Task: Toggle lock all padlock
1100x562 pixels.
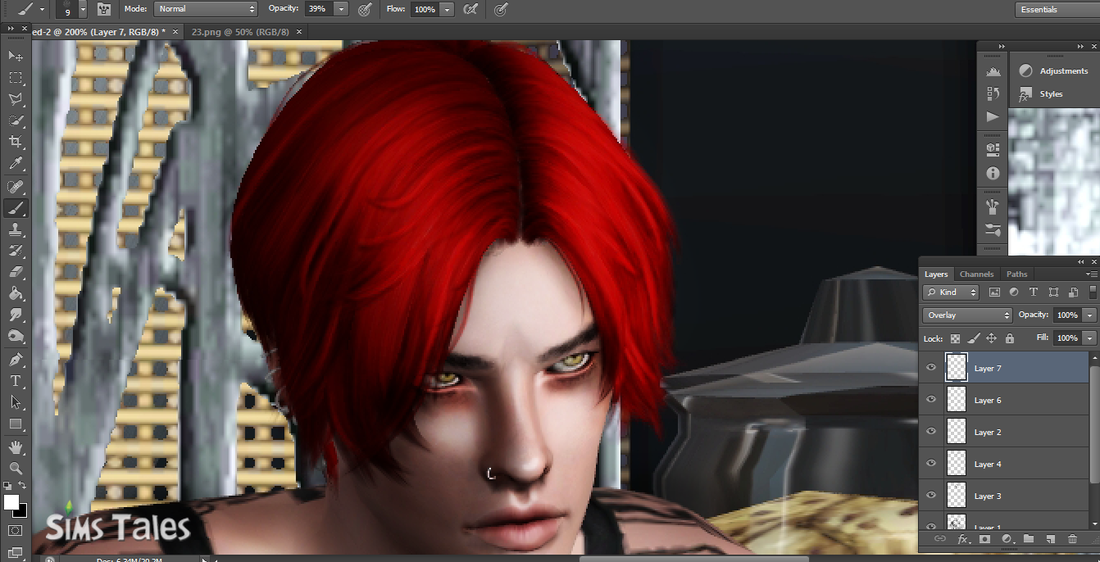Action: coord(1010,338)
